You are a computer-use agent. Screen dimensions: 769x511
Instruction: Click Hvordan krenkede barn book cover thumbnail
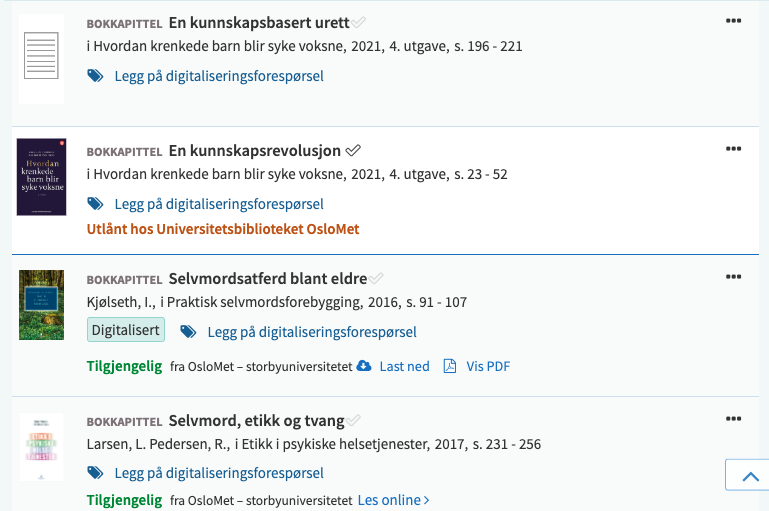pos(41,177)
